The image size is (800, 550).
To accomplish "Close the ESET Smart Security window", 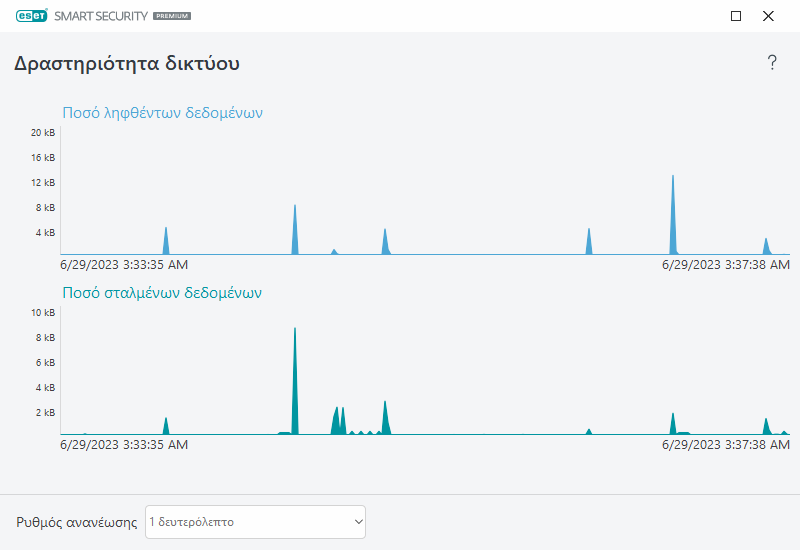I will click(x=768, y=16).
